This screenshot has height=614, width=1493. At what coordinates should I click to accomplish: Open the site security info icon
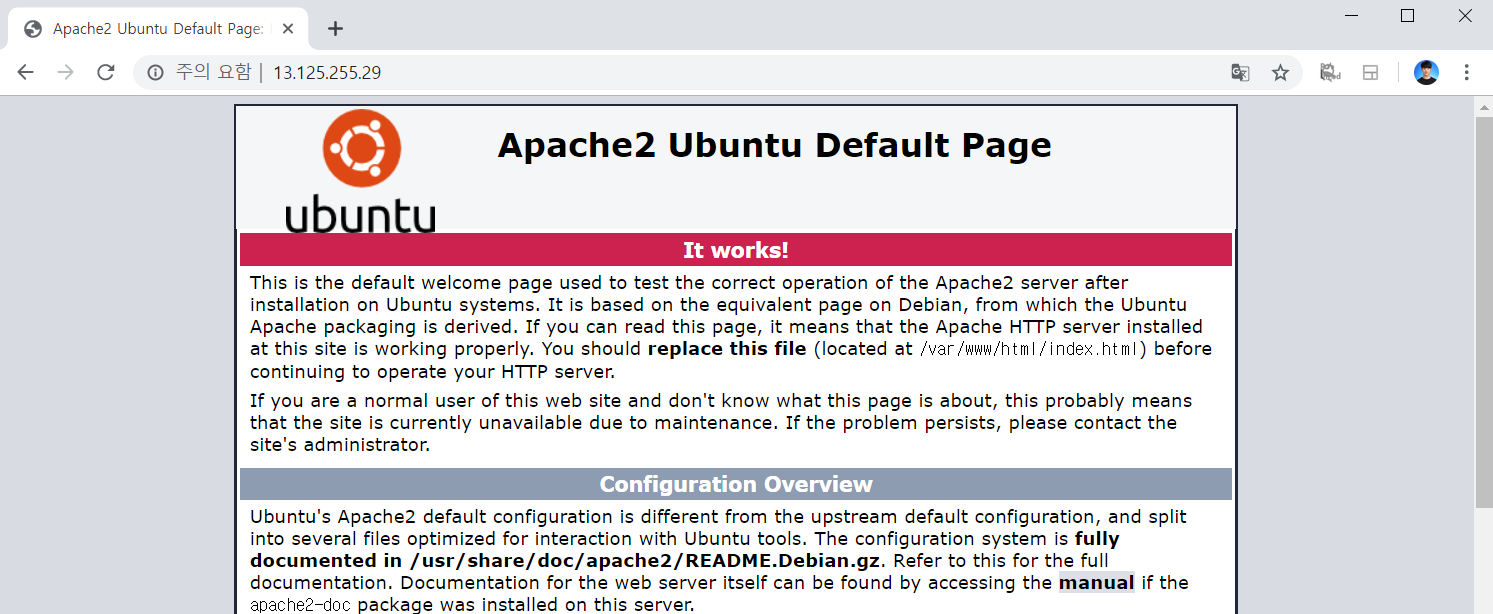coord(155,72)
